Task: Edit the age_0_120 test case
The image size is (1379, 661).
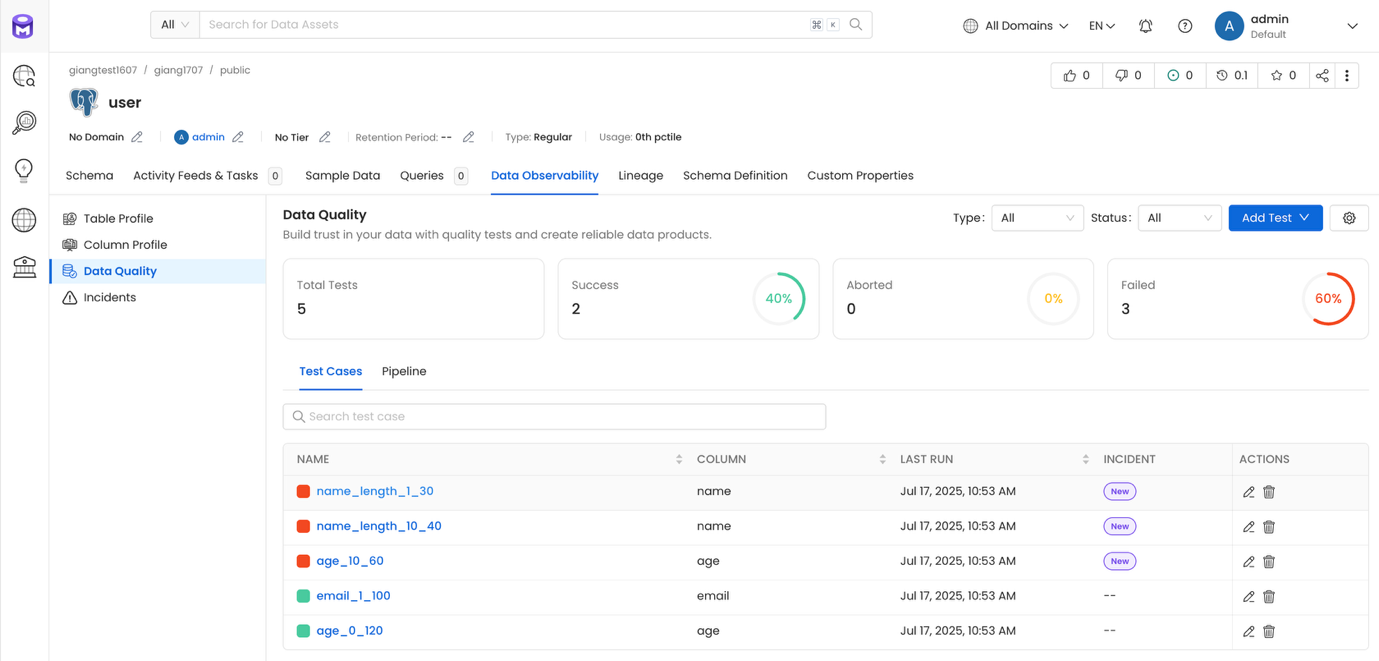Action: pos(1248,632)
